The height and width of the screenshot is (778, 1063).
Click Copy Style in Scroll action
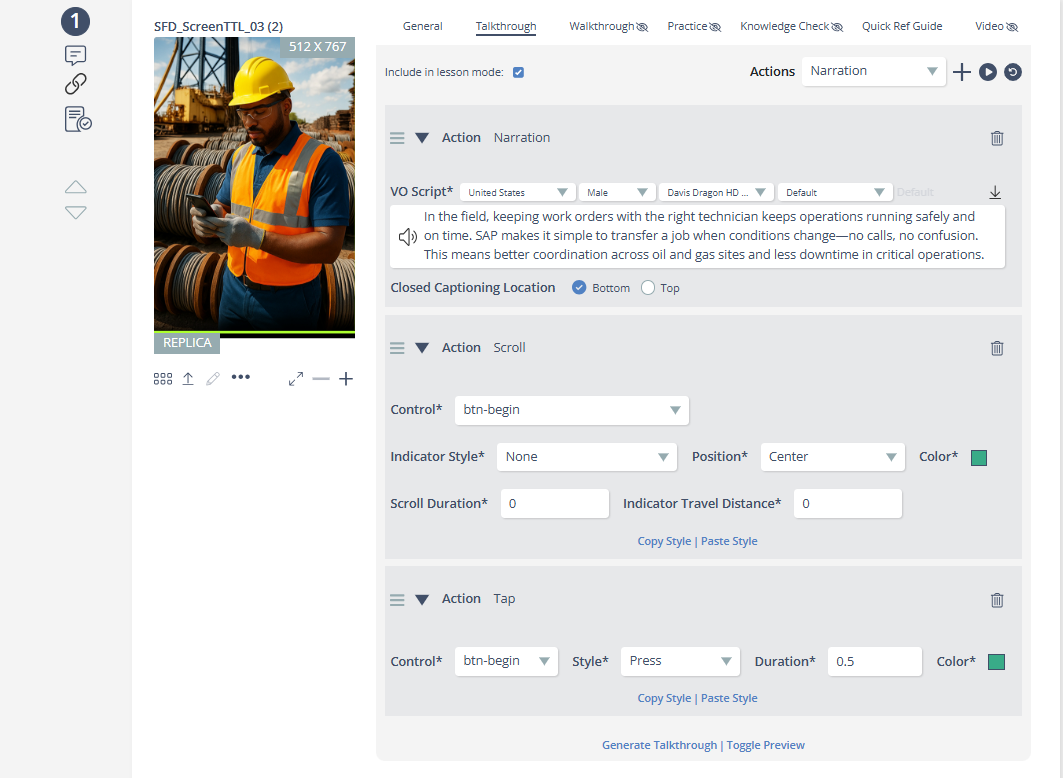pos(664,541)
